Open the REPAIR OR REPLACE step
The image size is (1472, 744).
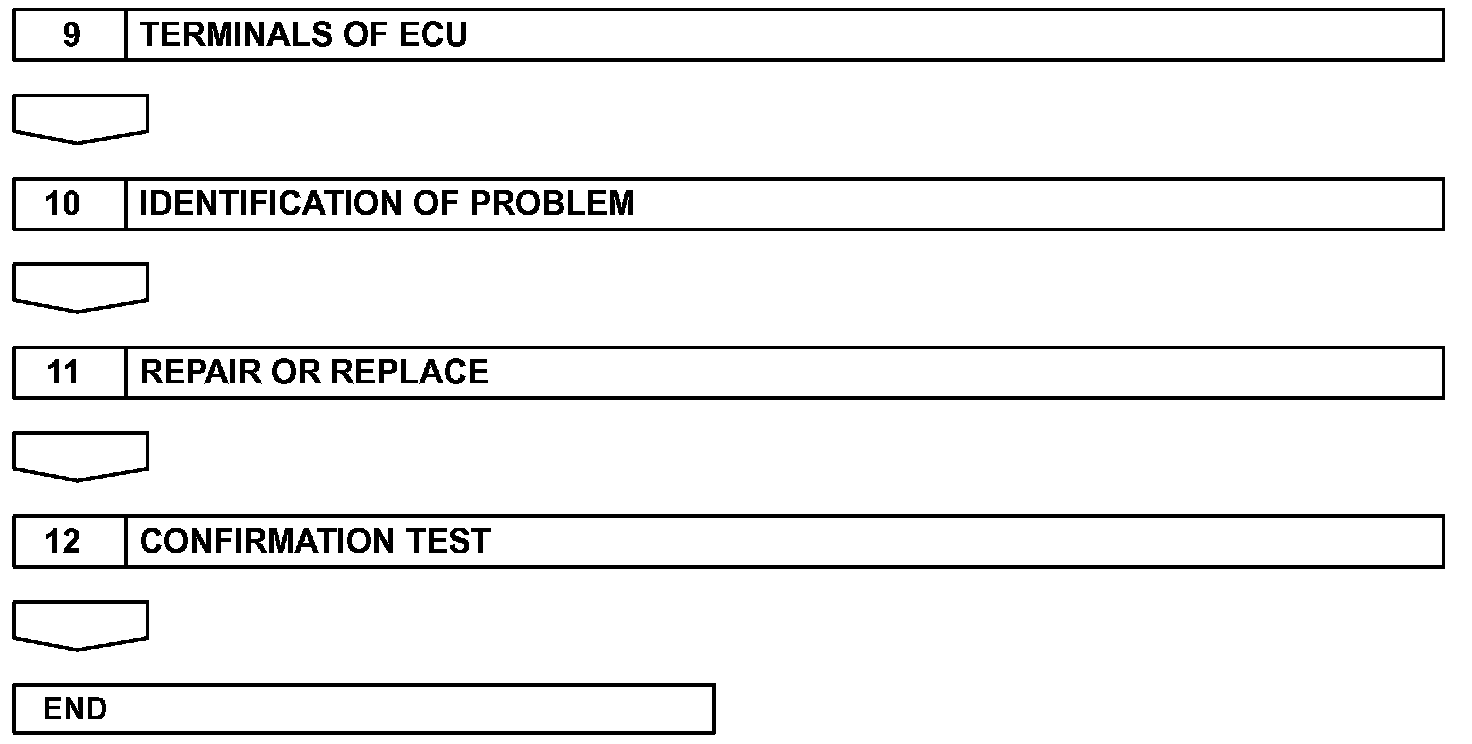point(785,373)
